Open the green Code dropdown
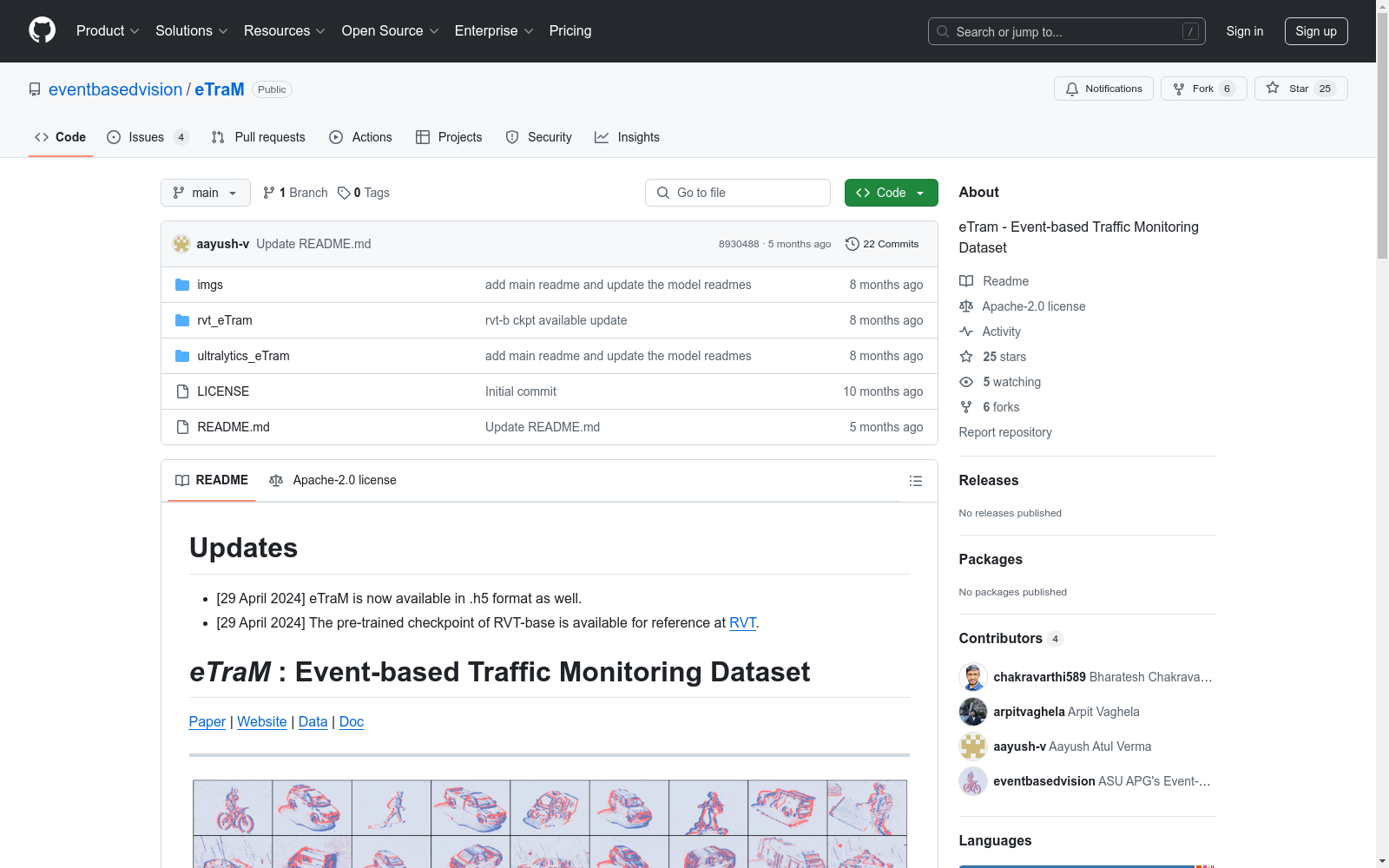1389x868 pixels. tap(891, 193)
